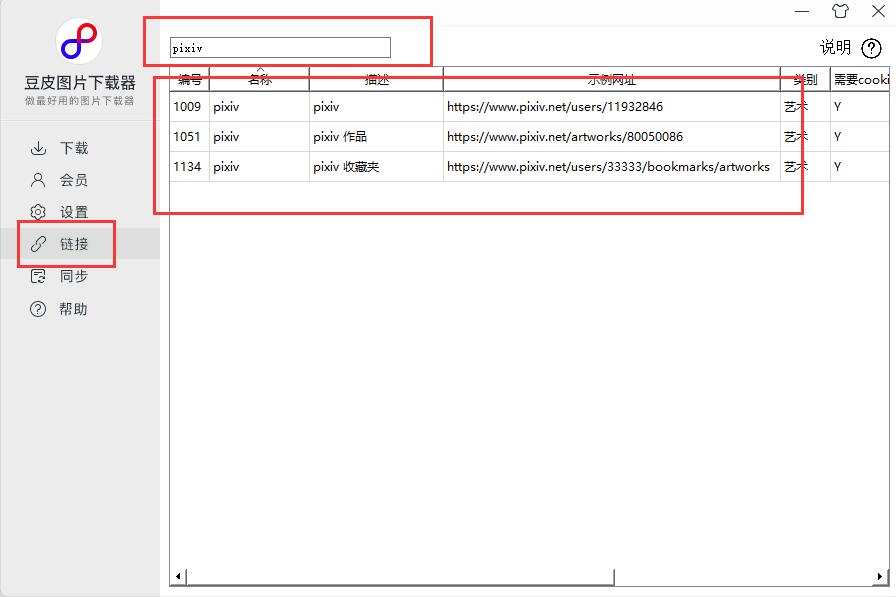Click the users/11932846 example URL

click(x=555, y=107)
